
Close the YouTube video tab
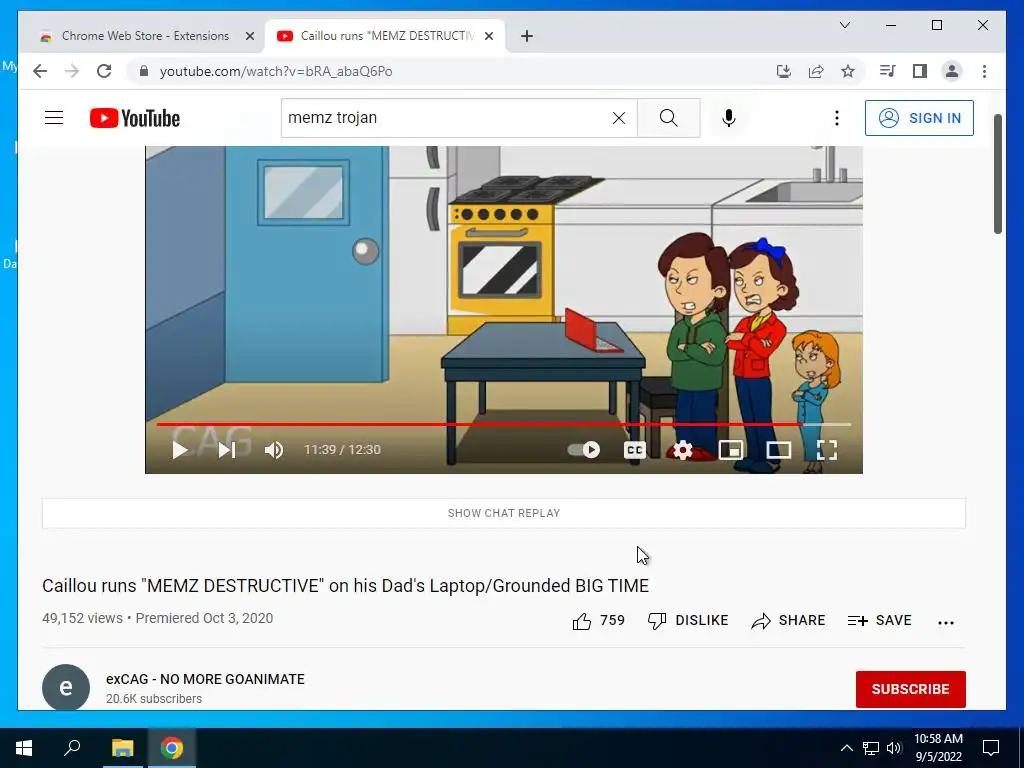488,36
